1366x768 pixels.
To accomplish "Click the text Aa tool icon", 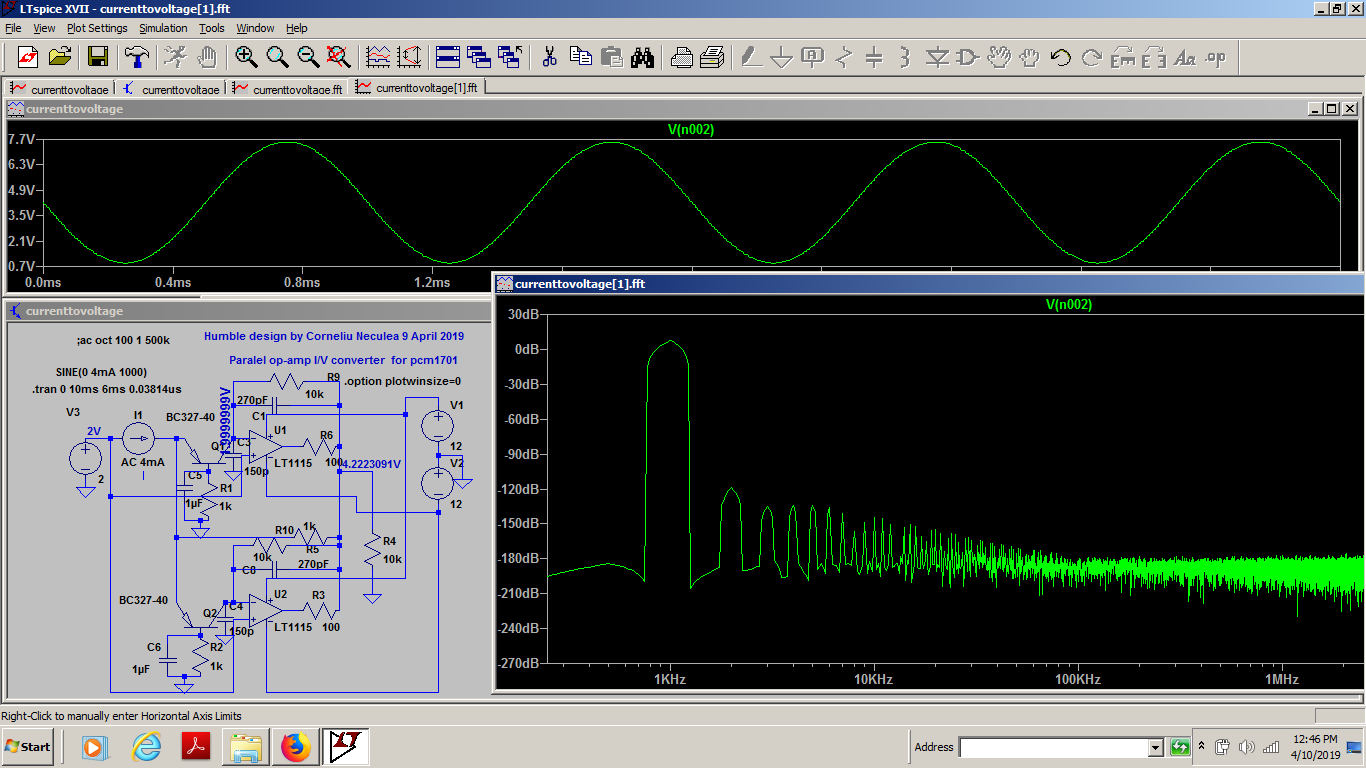I will [1185, 56].
